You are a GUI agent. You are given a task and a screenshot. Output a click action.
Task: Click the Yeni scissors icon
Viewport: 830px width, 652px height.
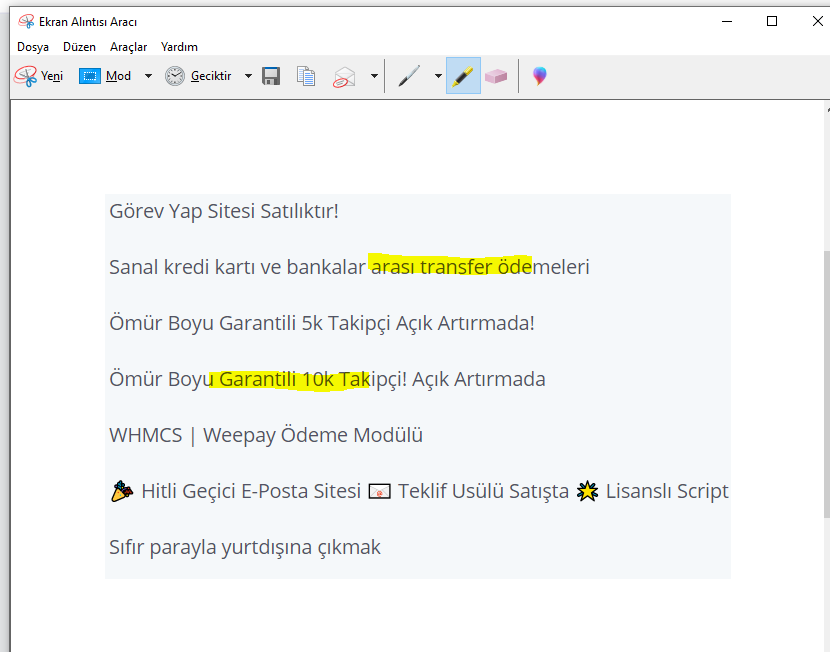click(x=25, y=76)
